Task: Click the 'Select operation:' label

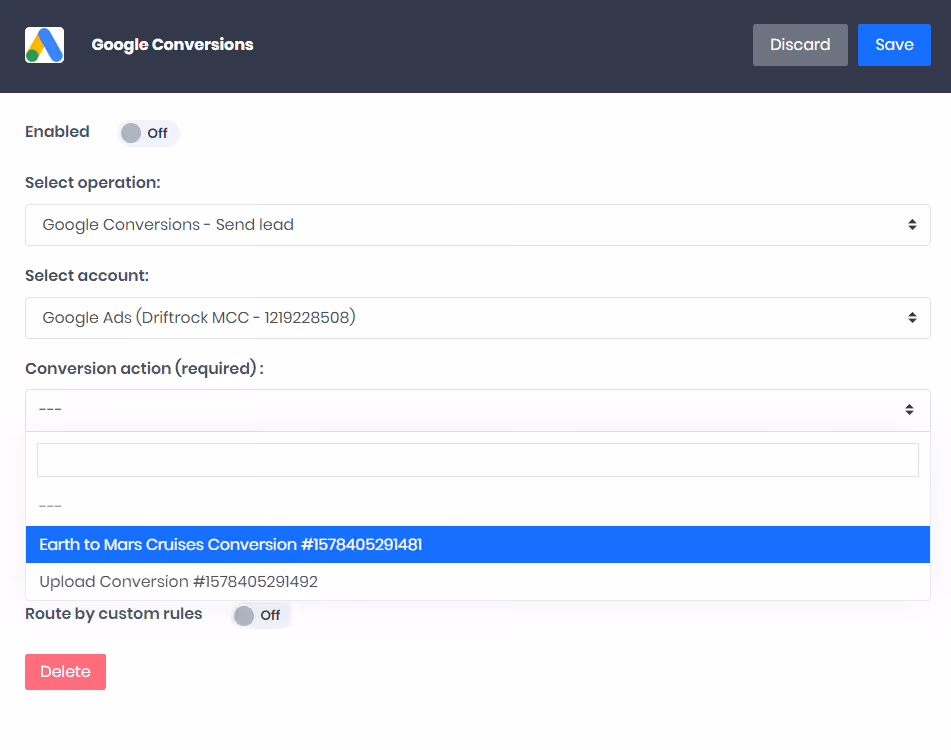Action: [93, 182]
